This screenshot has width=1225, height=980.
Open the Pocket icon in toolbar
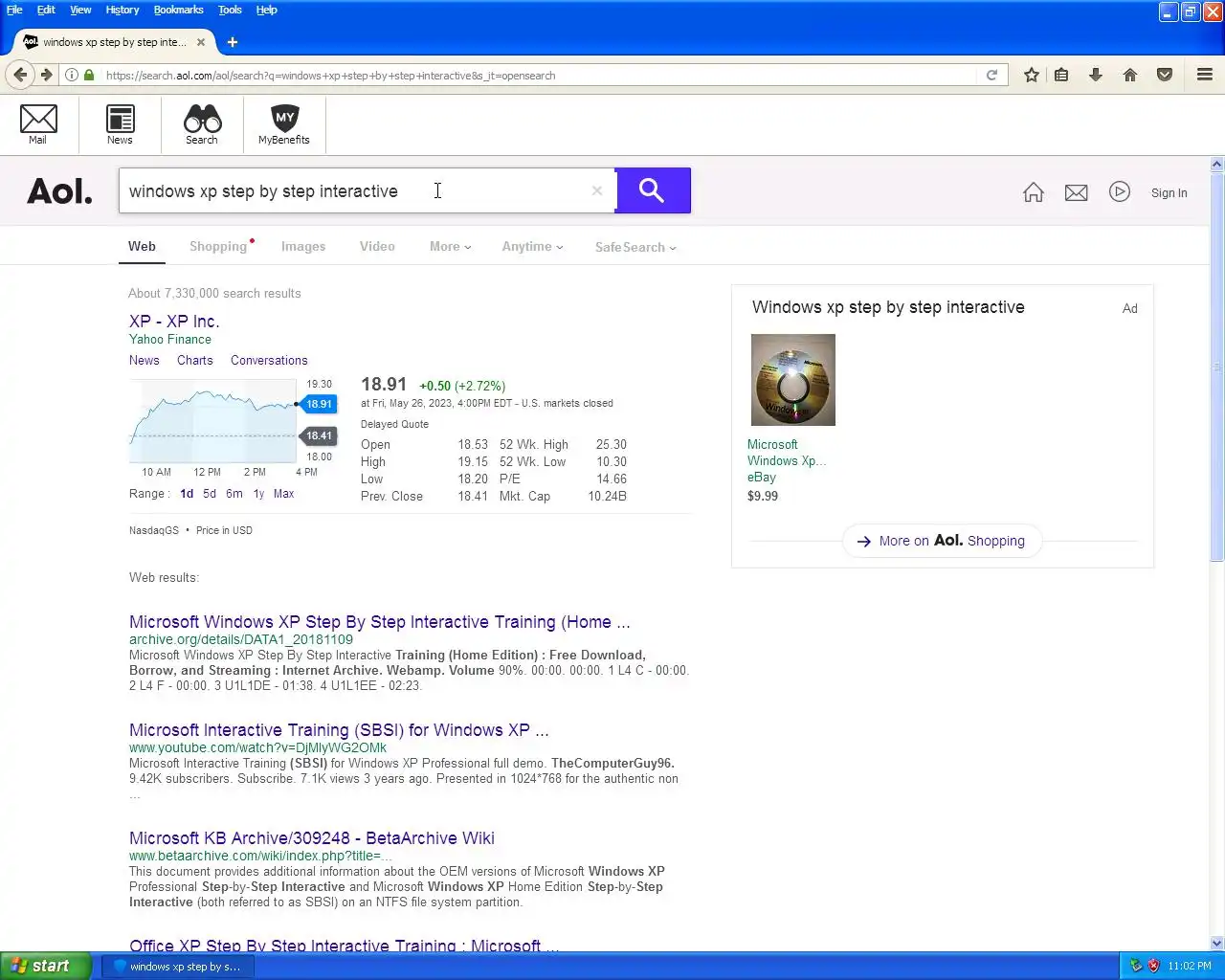coord(1165,75)
